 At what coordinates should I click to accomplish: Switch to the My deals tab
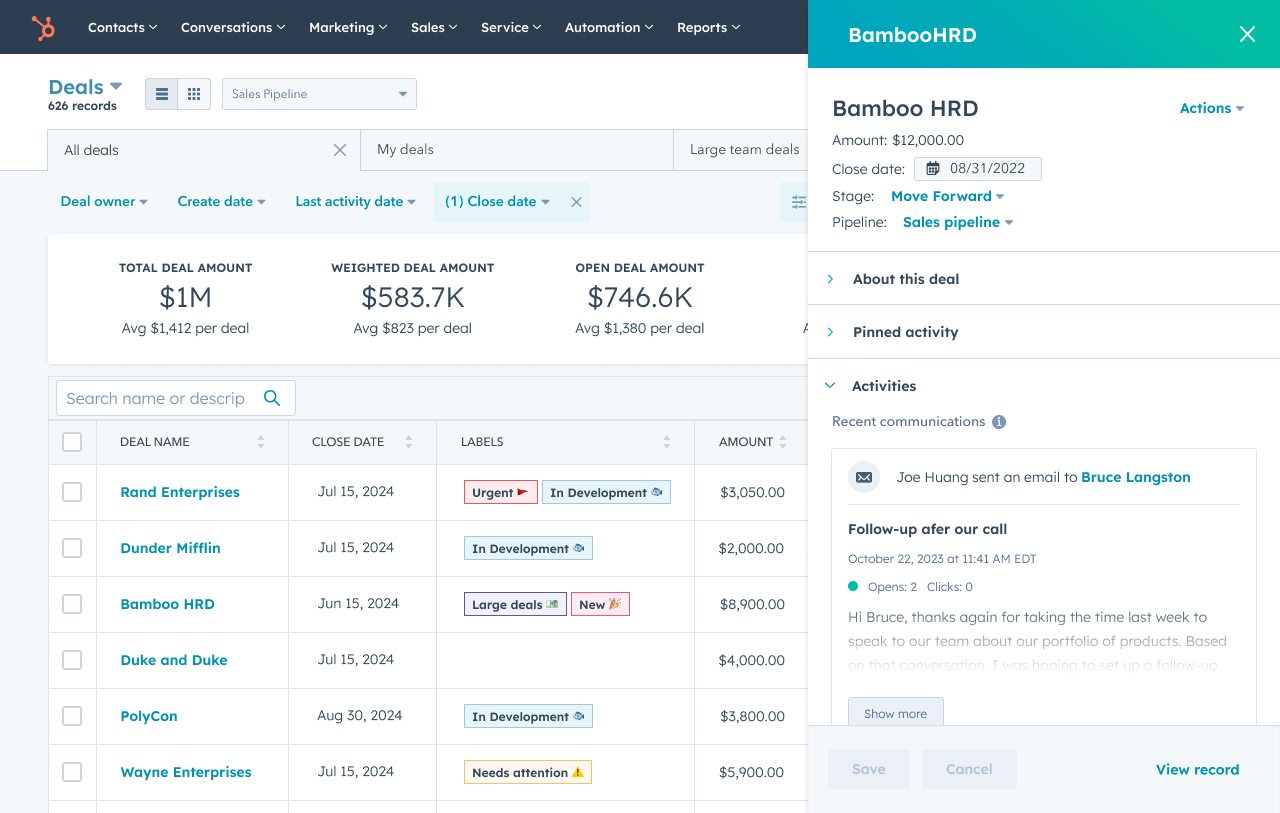click(407, 149)
